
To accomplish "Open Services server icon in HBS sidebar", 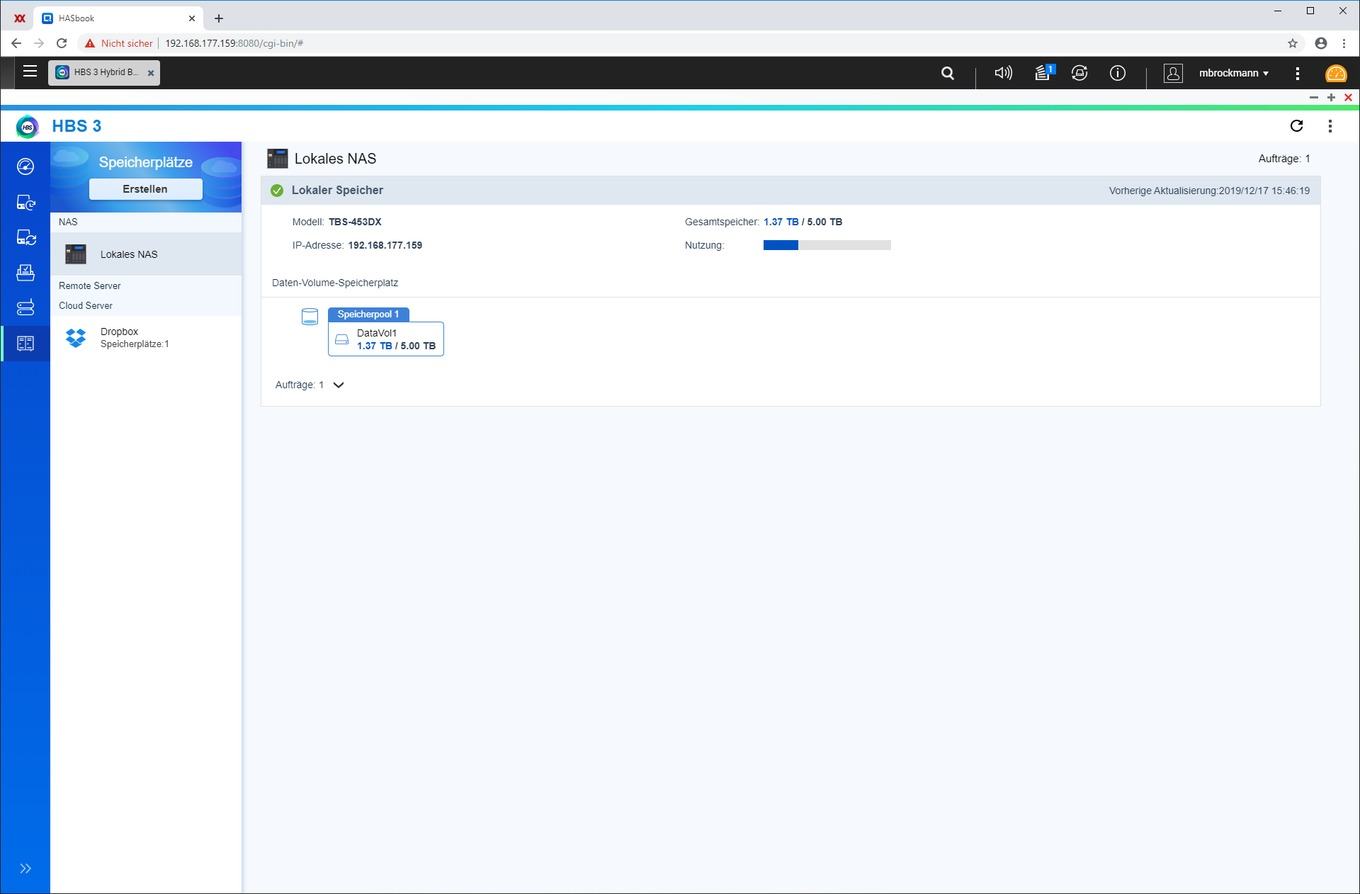I will coord(25,307).
